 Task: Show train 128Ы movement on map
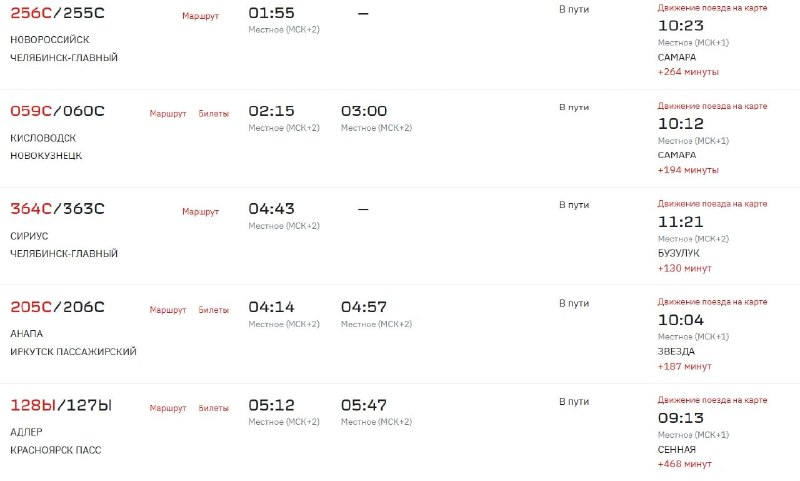(712, 400)
